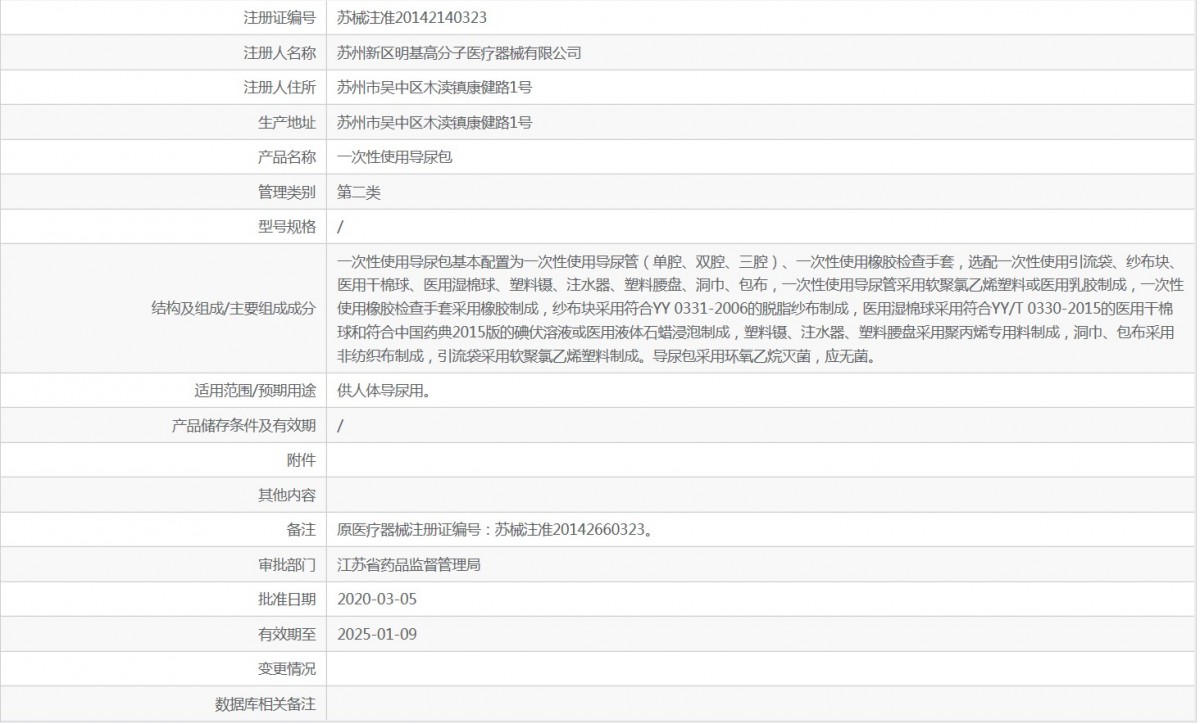
Task: Select the 供人体导尿用。 text
Action: [x=384, y=391]
